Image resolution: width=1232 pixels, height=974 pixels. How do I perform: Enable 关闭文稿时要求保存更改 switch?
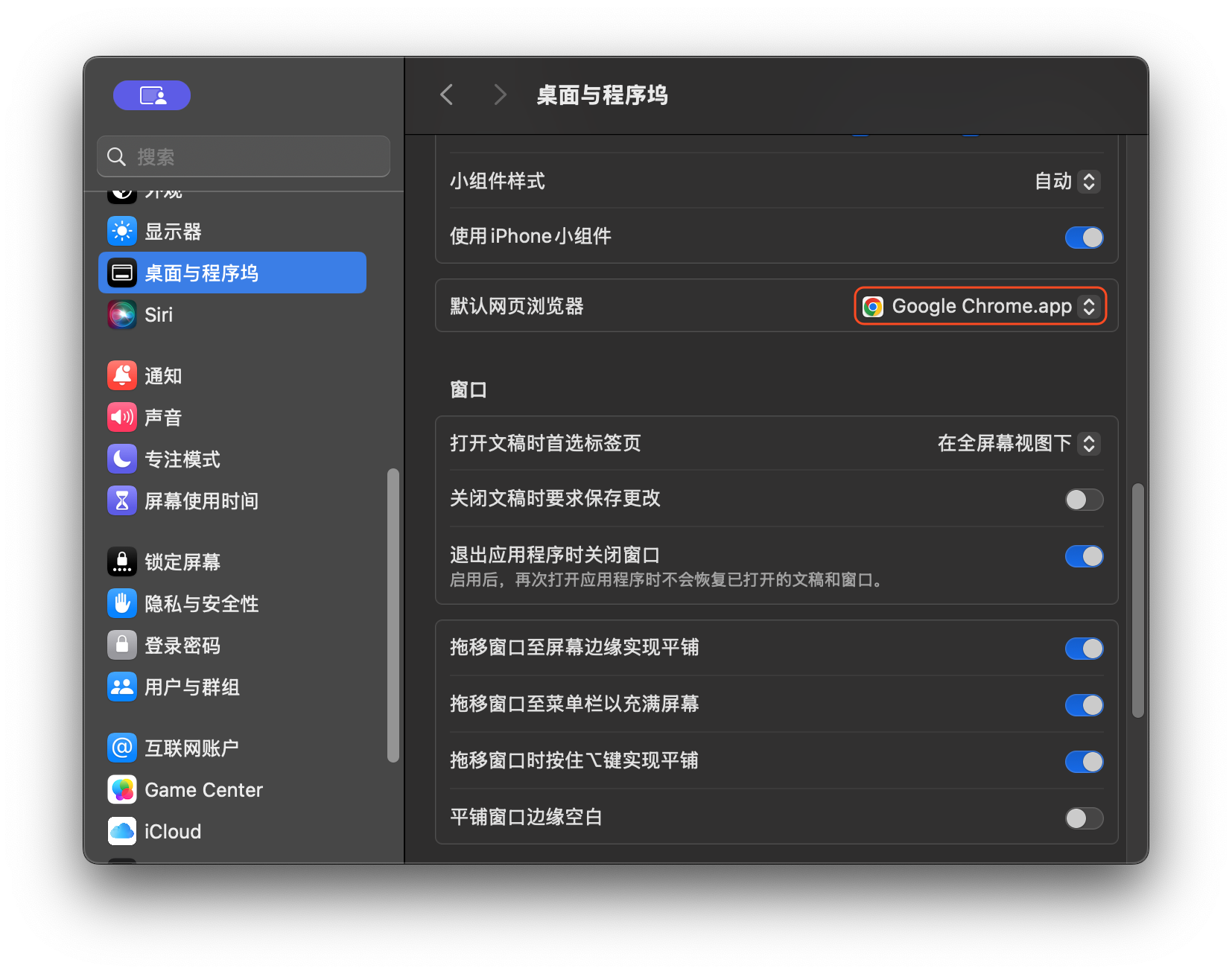coord(1084,500)
